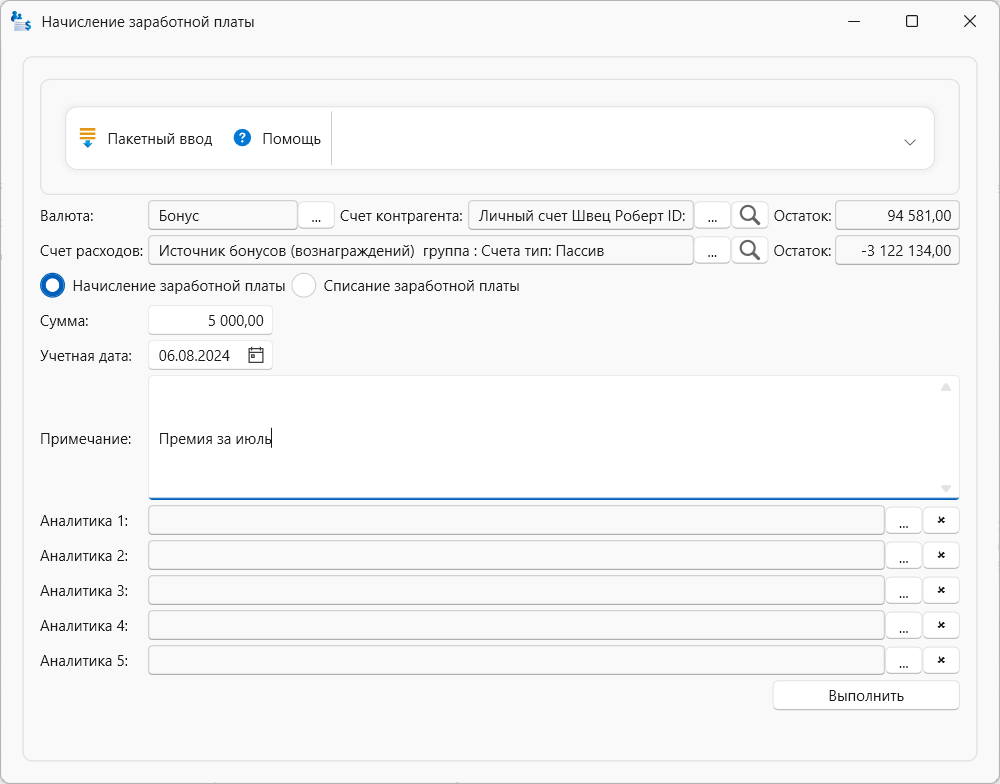Clear Аналитика 1 with x button
Image resolution: width=1000 pixels, height=784 pixels.
pyautogui.click(x=941, y=521)
